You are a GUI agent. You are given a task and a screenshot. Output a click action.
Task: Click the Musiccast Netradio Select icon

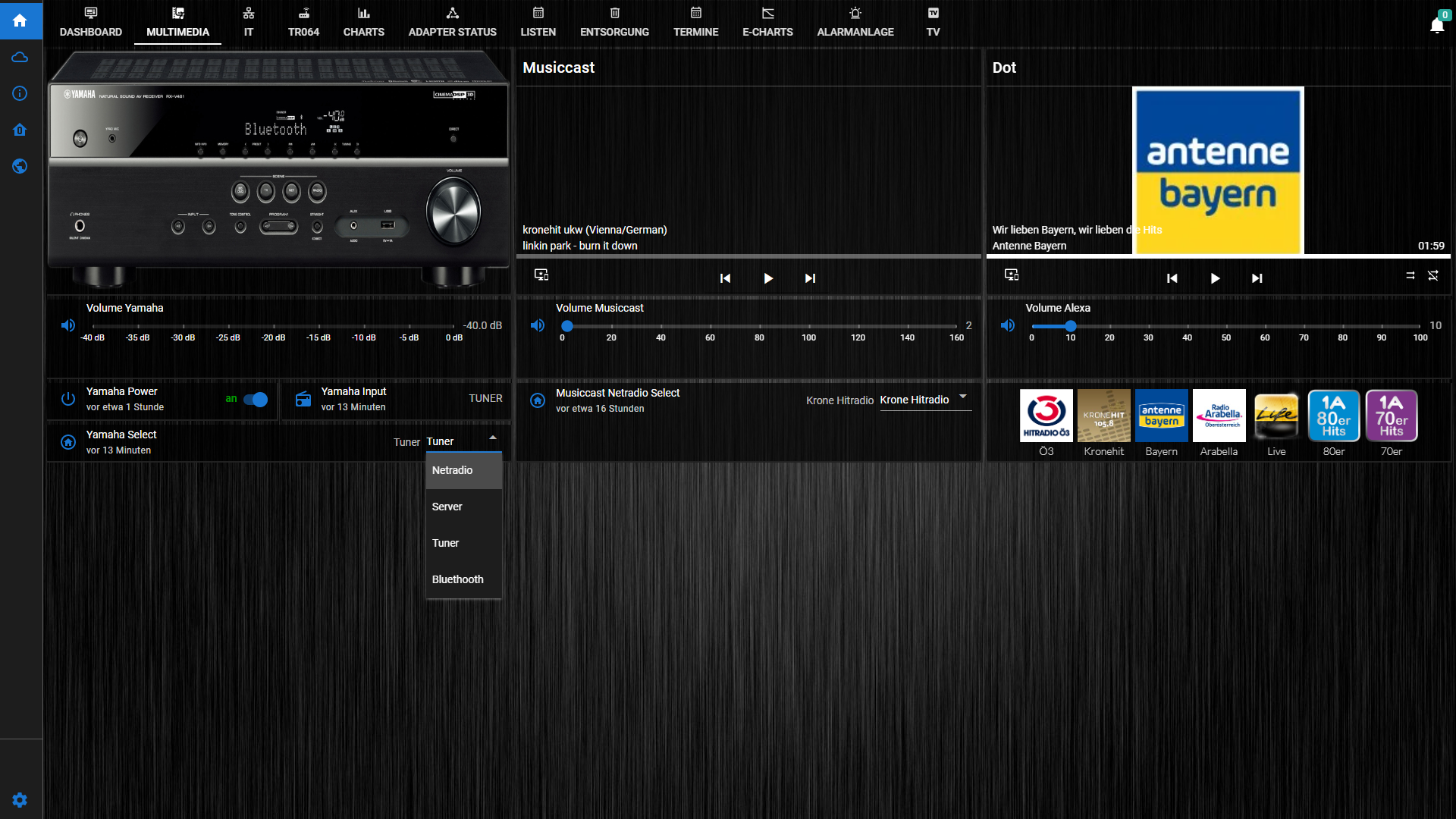point(538,400)
